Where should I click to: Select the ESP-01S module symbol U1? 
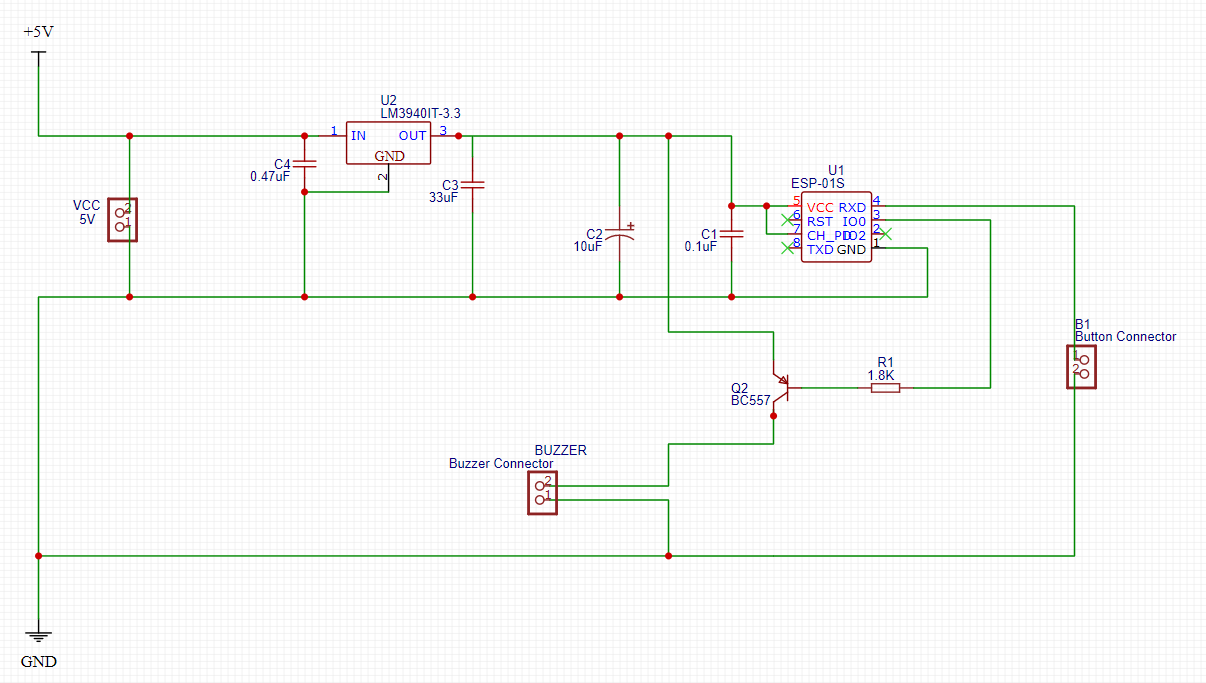(x=836, y=228)
